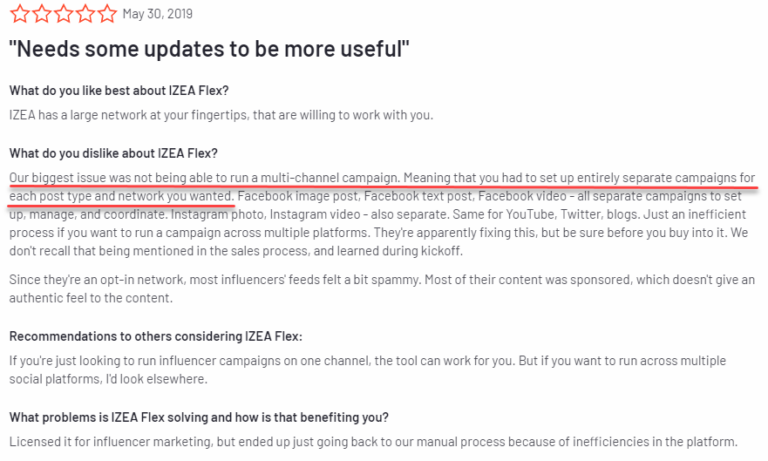Click the first star rating icon
The height and width of the screenshot is (461, 768).
(20, 14)
